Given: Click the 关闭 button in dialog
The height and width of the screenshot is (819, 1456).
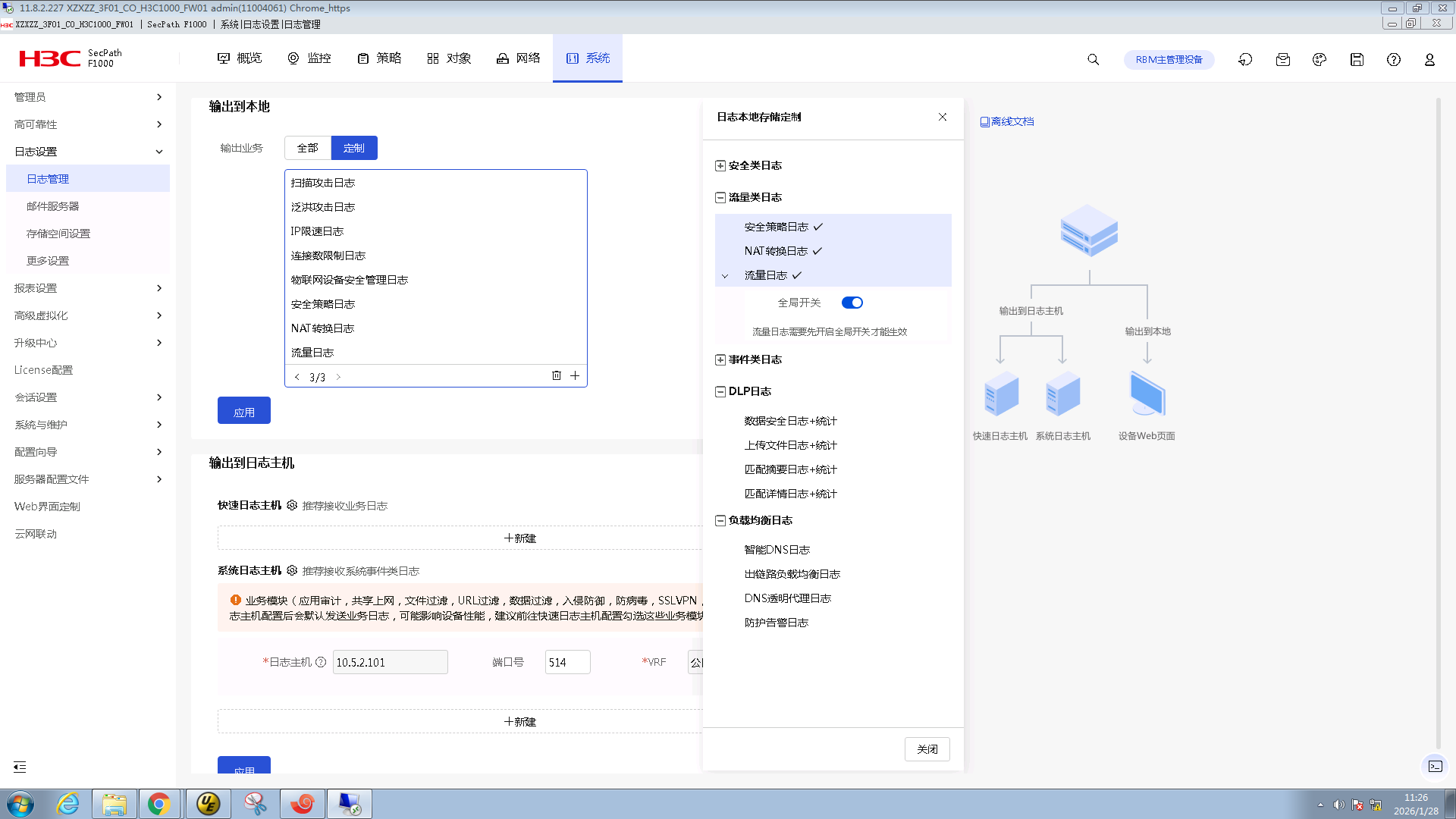Looking at the screenshot, I should coord(927,749).
